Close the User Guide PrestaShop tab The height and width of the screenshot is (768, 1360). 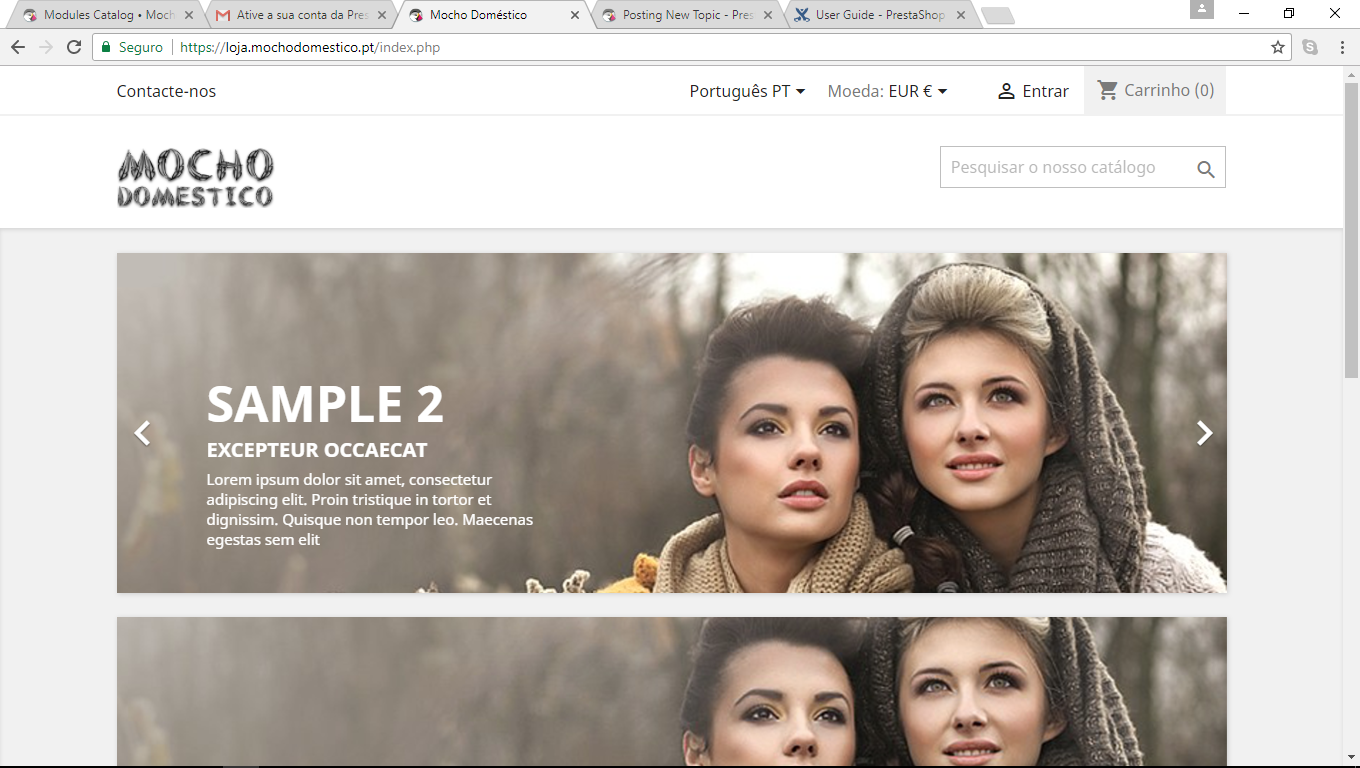click(x=961, y=15)
